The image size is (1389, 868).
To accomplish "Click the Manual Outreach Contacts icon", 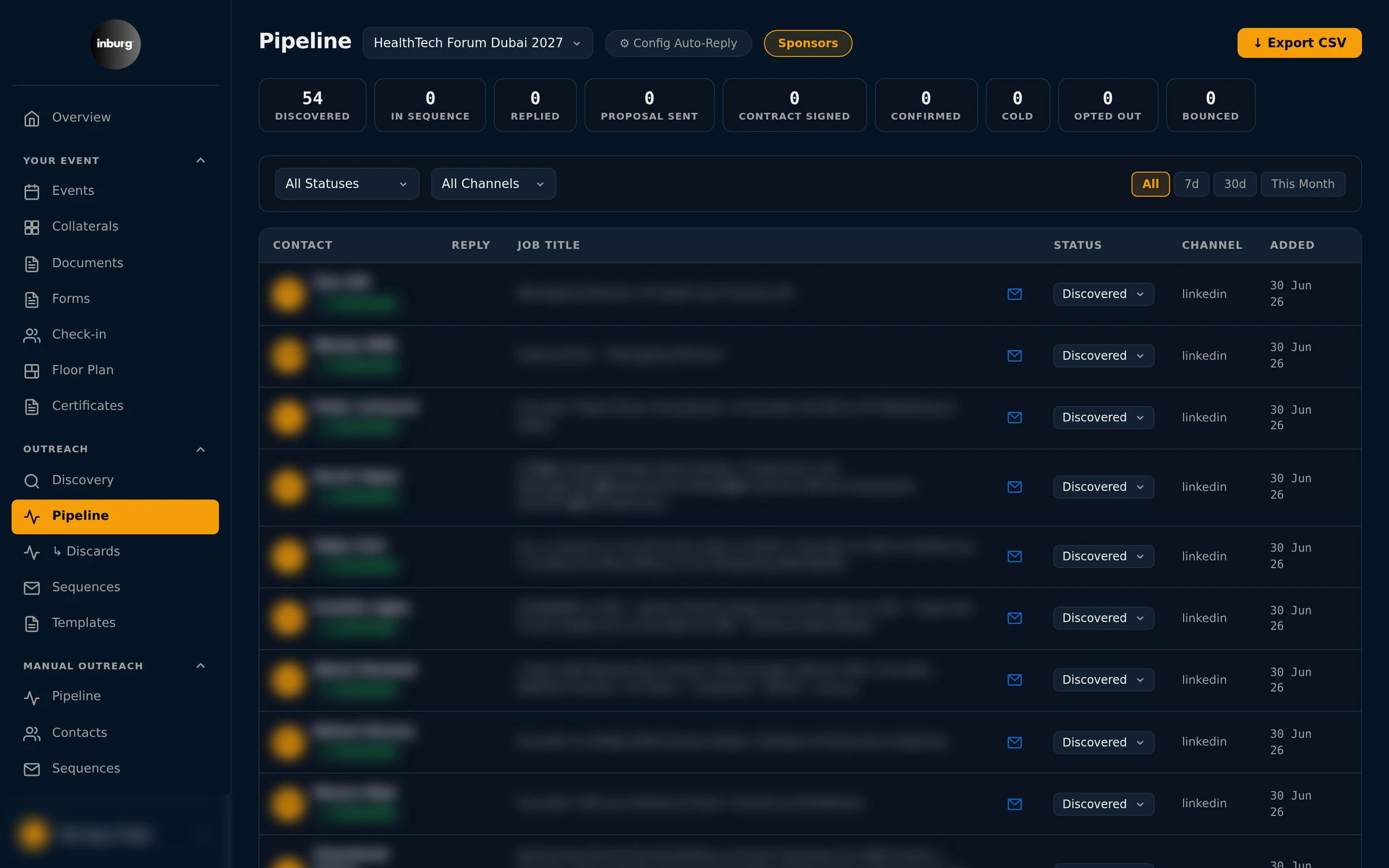I will (x=32, y=733).
